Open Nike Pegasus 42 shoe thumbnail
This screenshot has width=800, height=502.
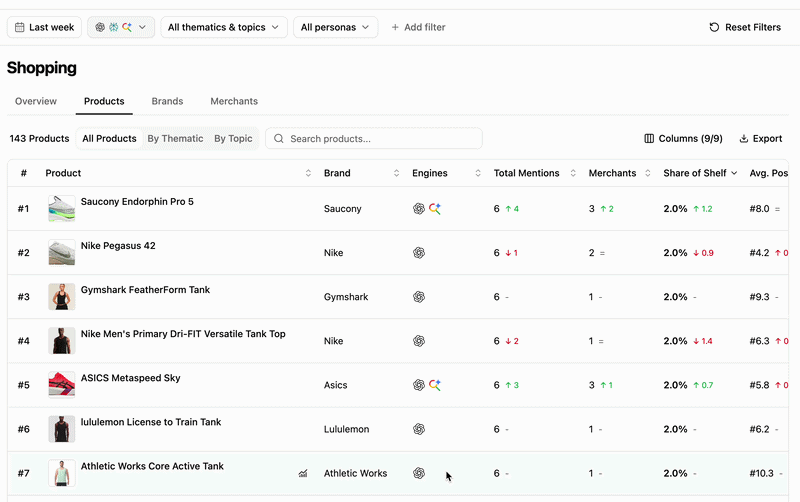click(62, 253)
